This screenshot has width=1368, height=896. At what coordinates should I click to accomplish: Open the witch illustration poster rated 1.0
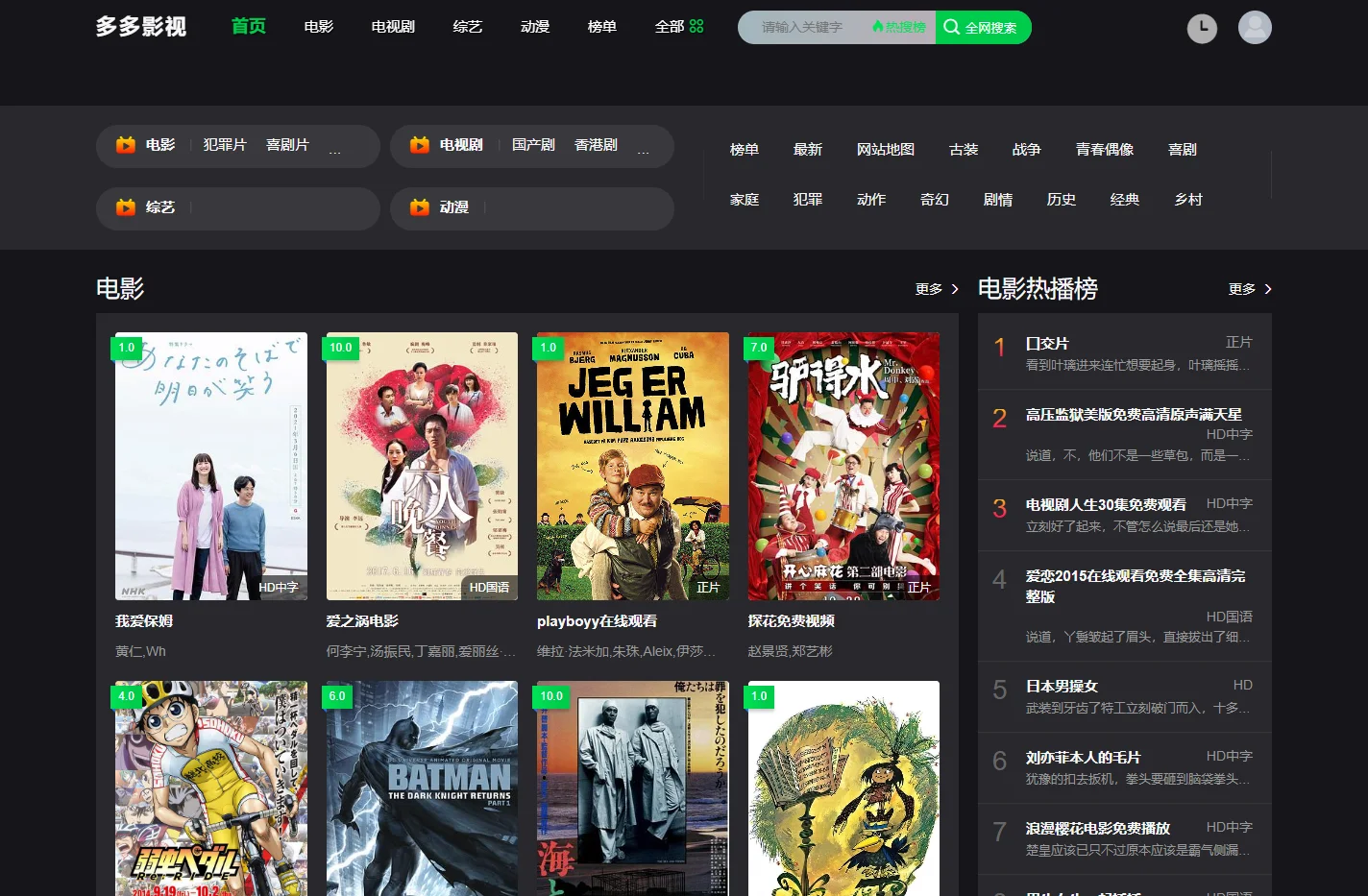(843, 788)
